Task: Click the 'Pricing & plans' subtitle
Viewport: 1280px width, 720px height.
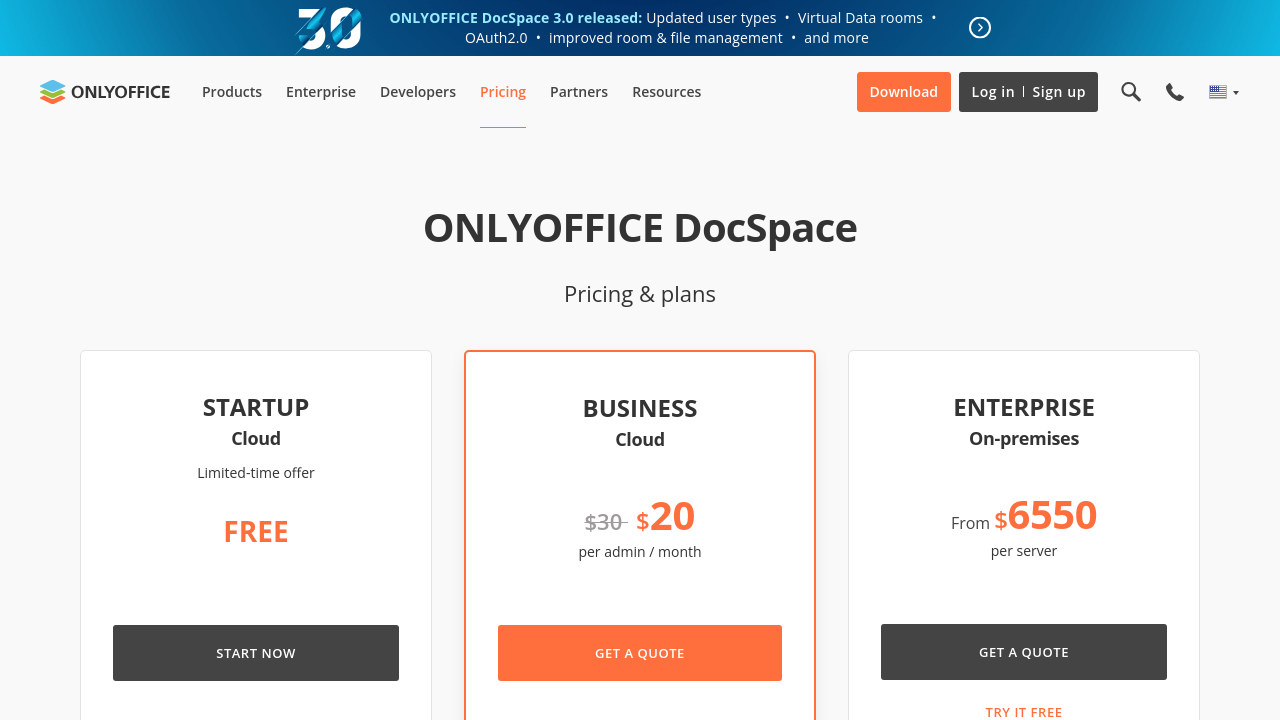Action: (x=640, y=294)
